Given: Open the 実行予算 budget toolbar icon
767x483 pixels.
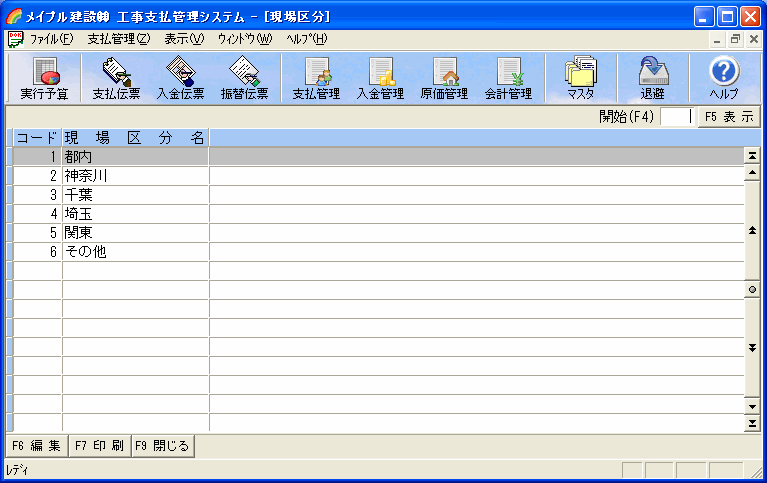Looking at the screenshot, I should pyautogui.click(x=44, y=78).
